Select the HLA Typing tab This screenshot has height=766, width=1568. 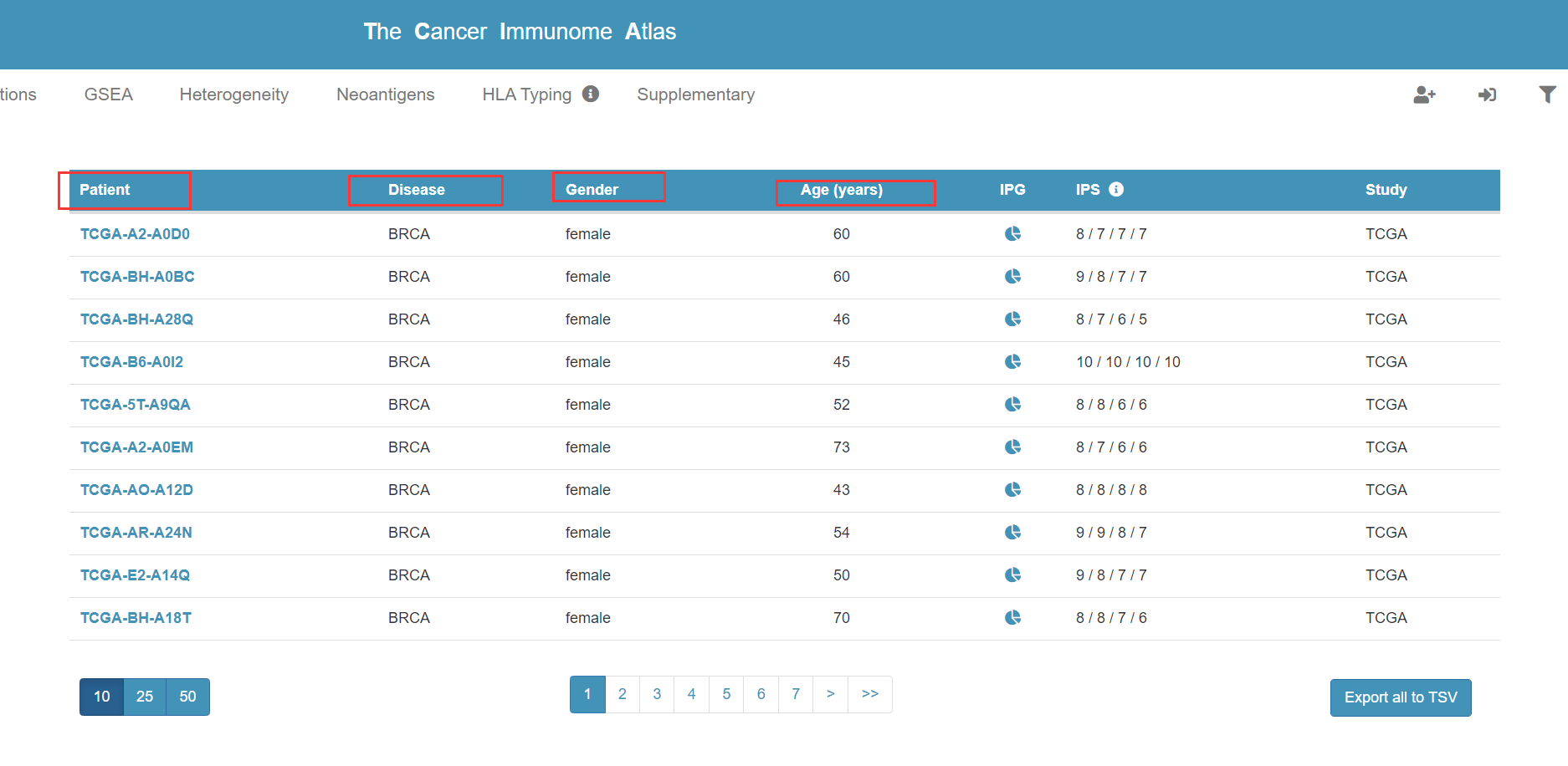point(527,94)
